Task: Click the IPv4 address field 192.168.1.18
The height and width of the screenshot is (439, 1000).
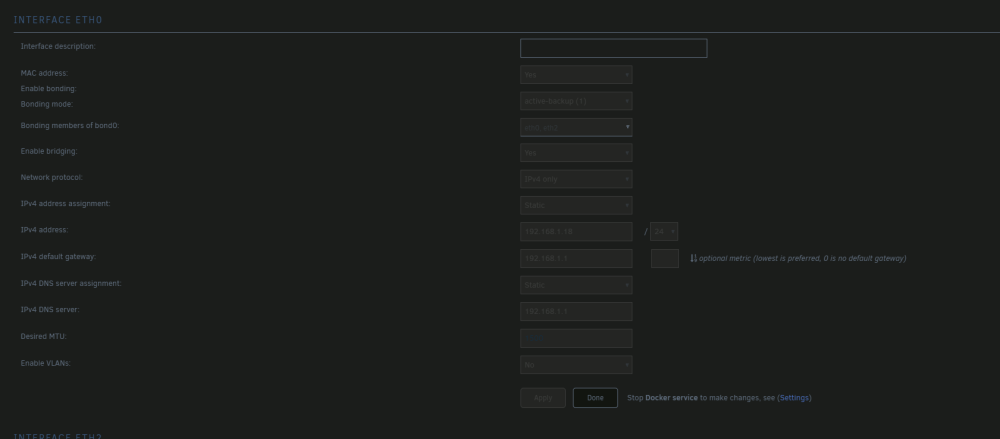Action: pyautogui.click(x=576, y=232)
